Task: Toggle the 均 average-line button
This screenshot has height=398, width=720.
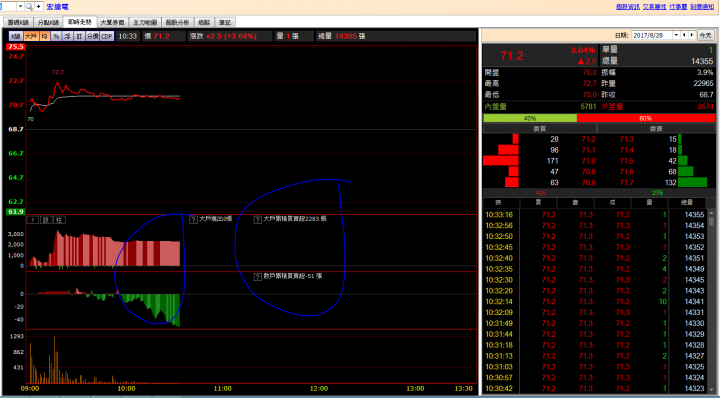Action: coord(45,36)
